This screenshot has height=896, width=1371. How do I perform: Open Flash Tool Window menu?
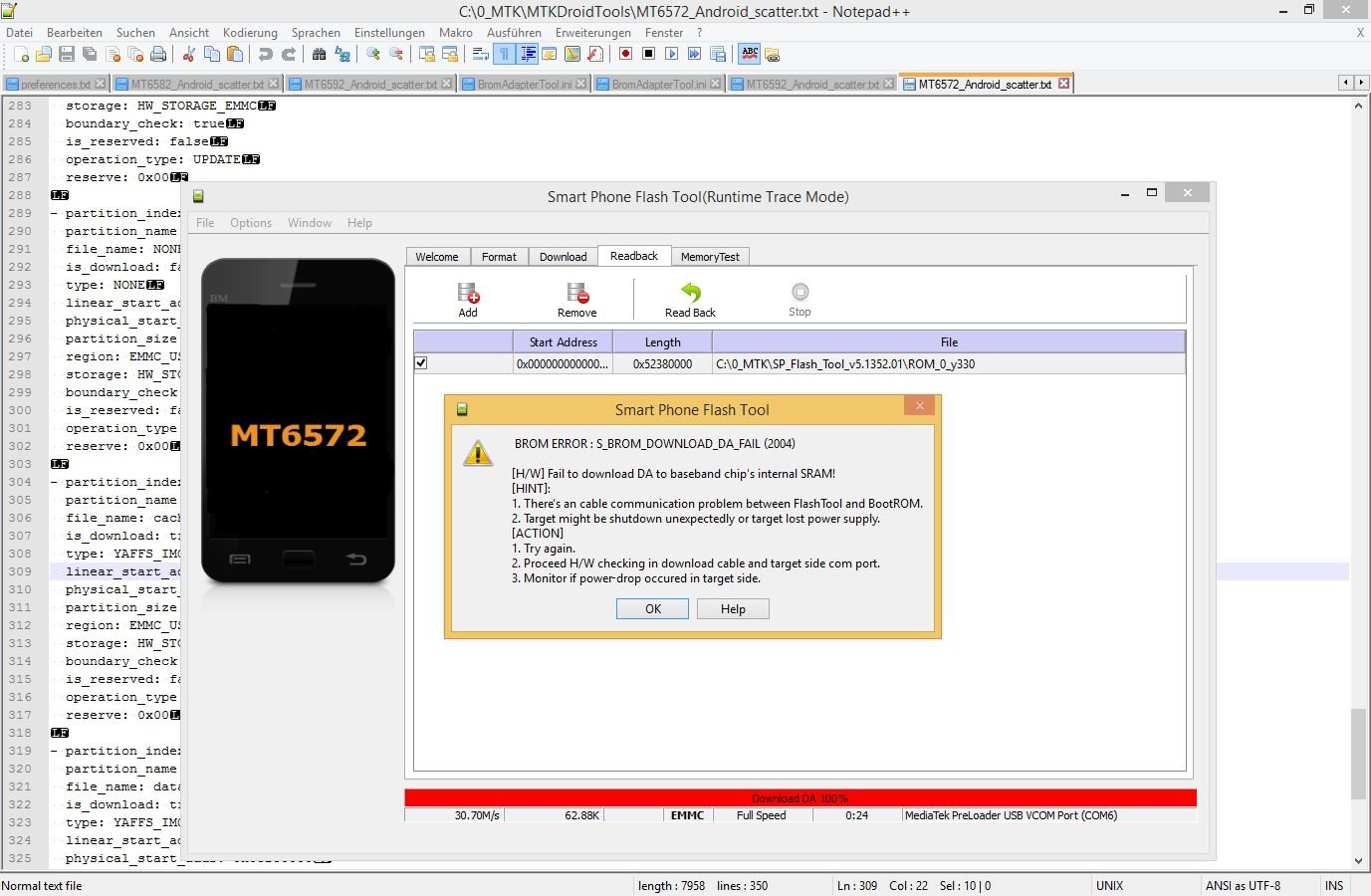point(310,223)
